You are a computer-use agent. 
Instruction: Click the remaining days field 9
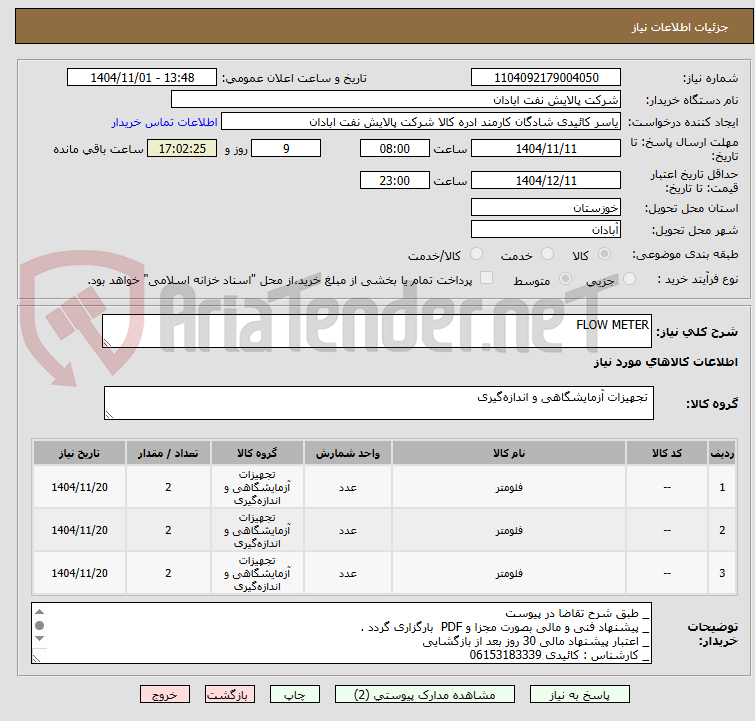pyautogui.click(x=286, y=148)
